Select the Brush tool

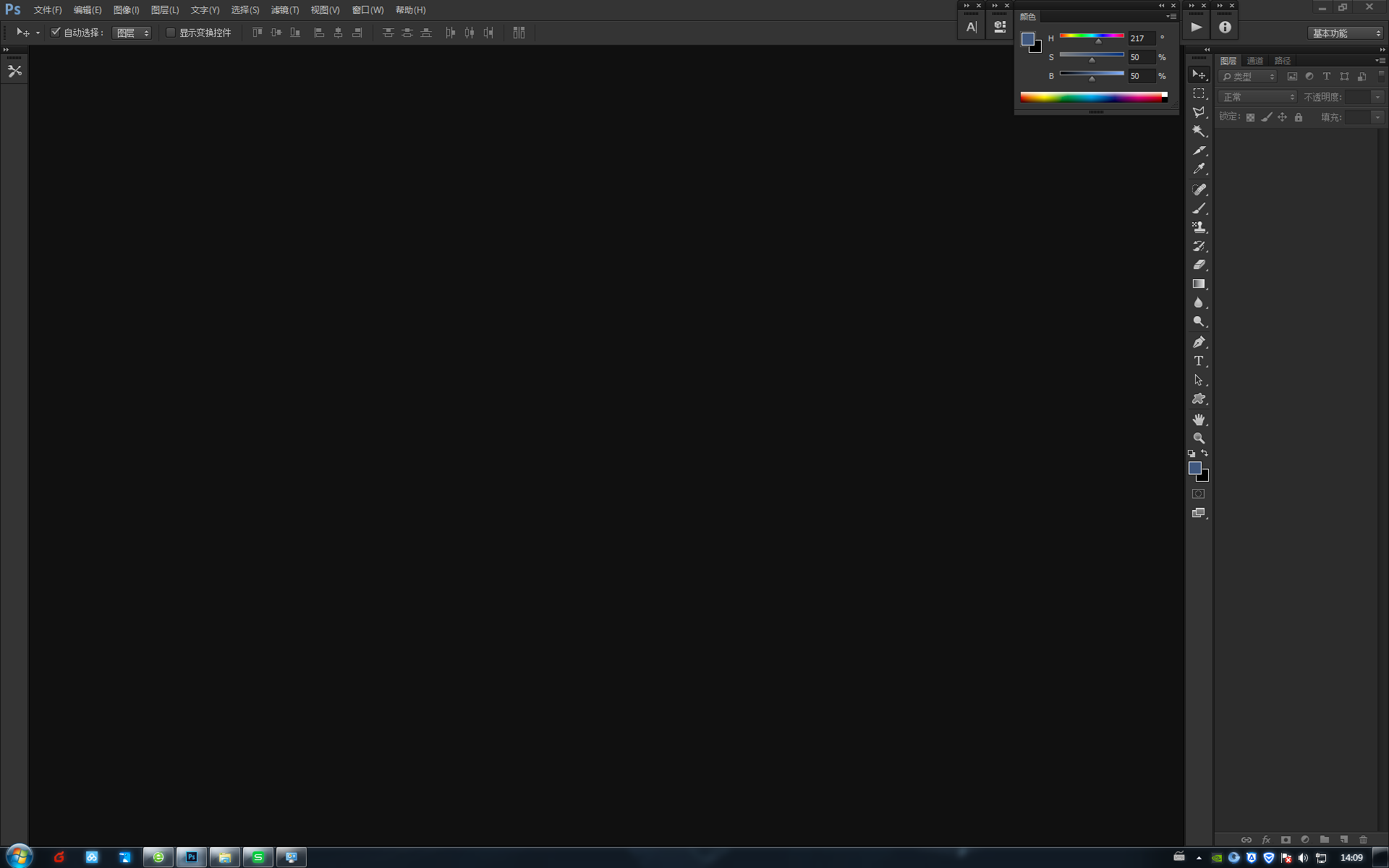(1199, 208)
